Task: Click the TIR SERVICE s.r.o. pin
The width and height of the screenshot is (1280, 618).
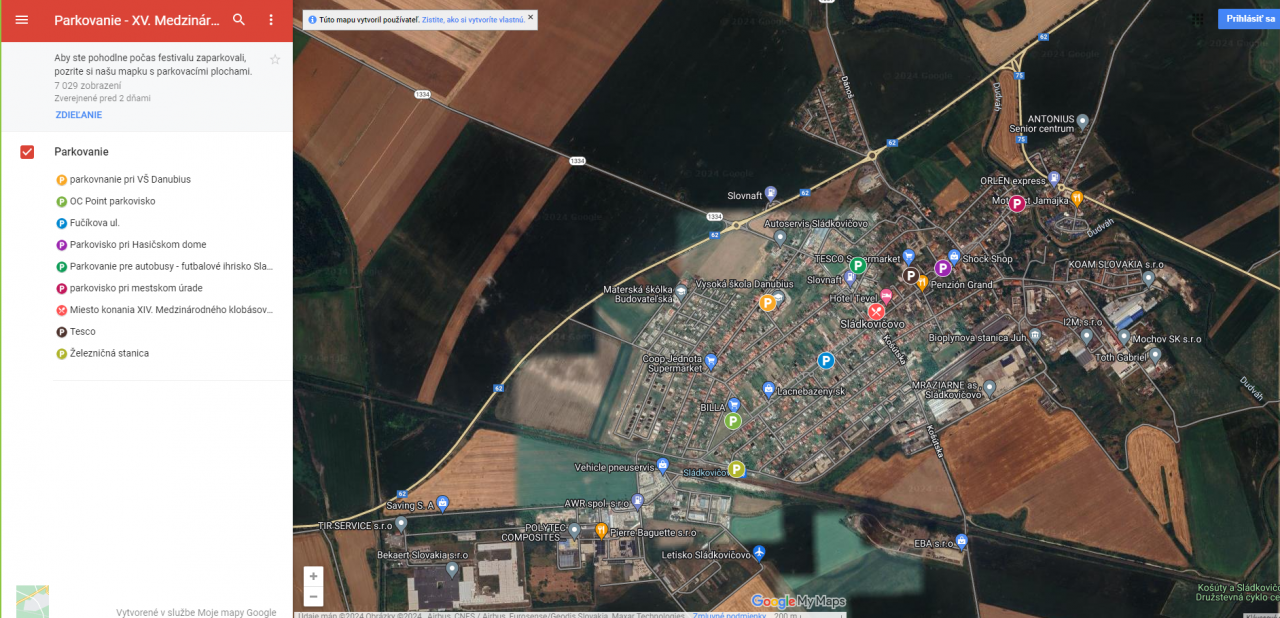Action: [x=401, y=523]
